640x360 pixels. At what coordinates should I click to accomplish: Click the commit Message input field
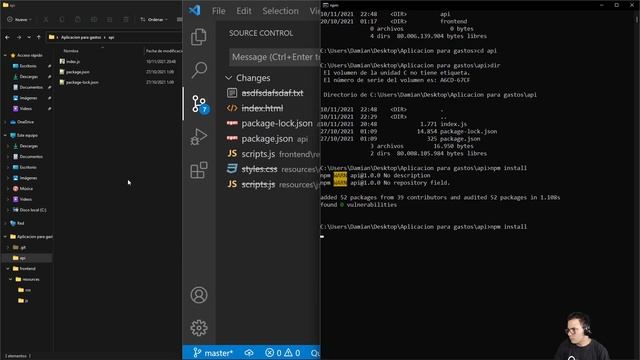[275, 57]
